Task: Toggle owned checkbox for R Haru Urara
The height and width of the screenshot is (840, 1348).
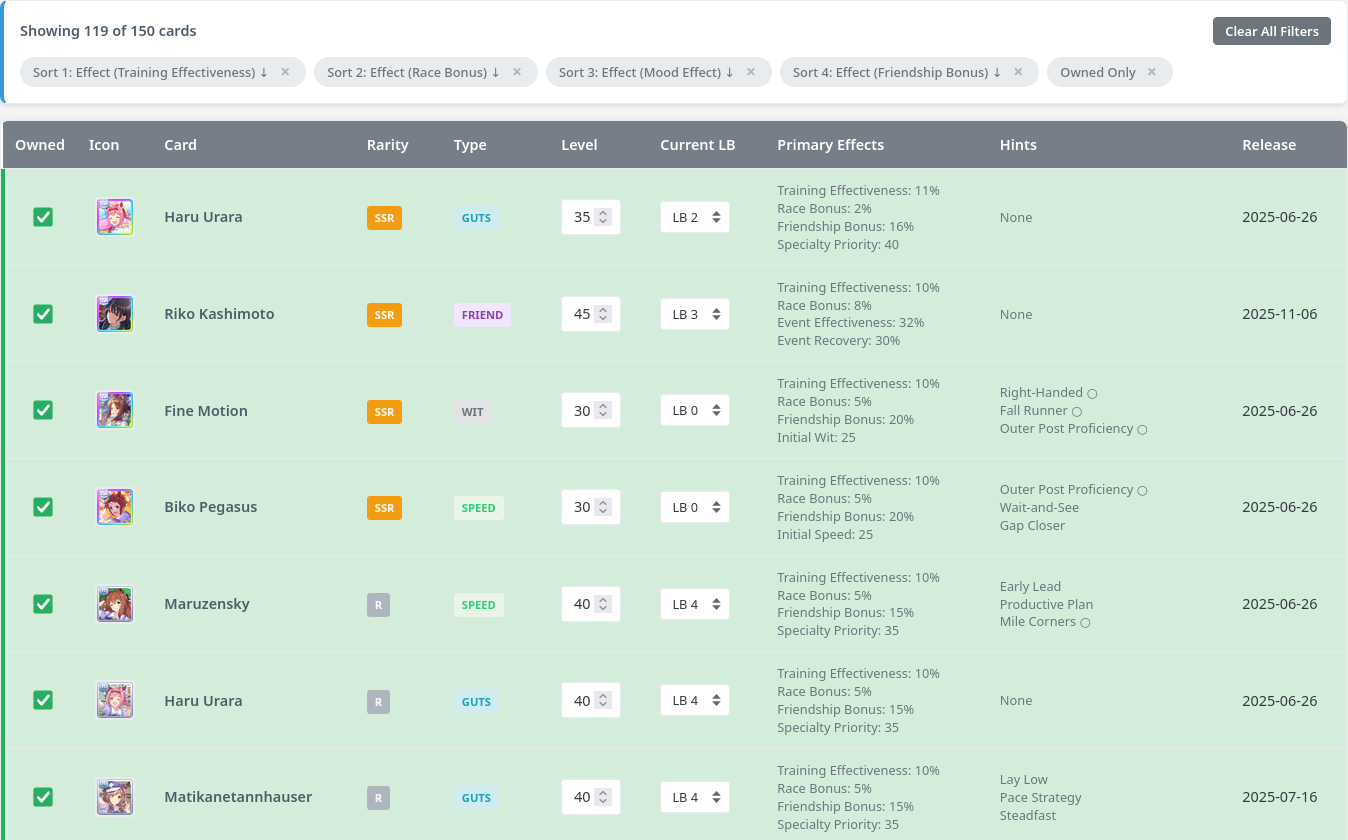Action: pyautogui.click(x=43, y=701)
